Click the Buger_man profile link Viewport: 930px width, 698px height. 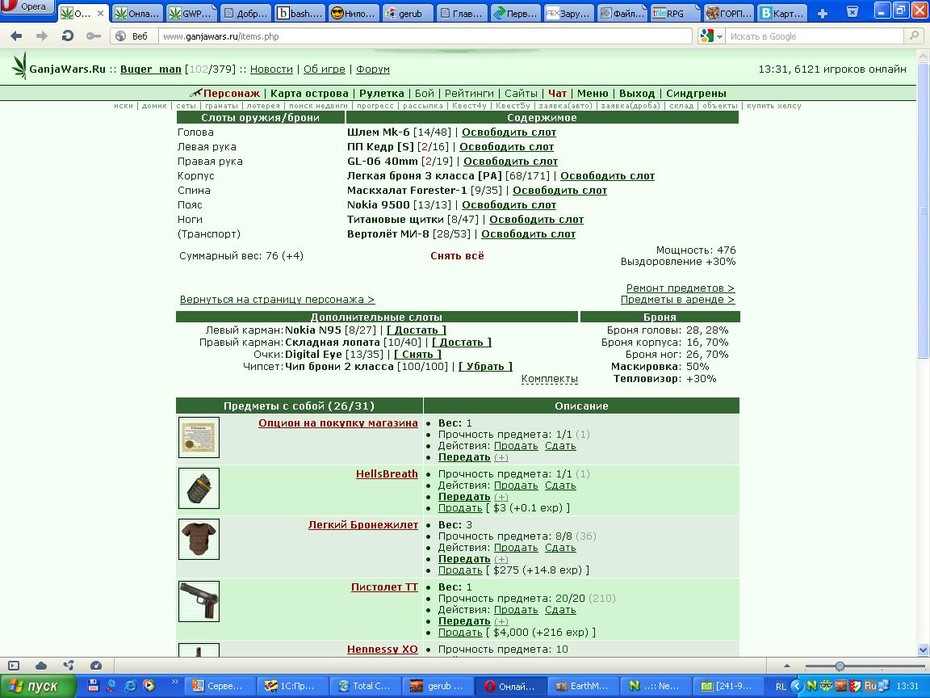click(151, 69)
